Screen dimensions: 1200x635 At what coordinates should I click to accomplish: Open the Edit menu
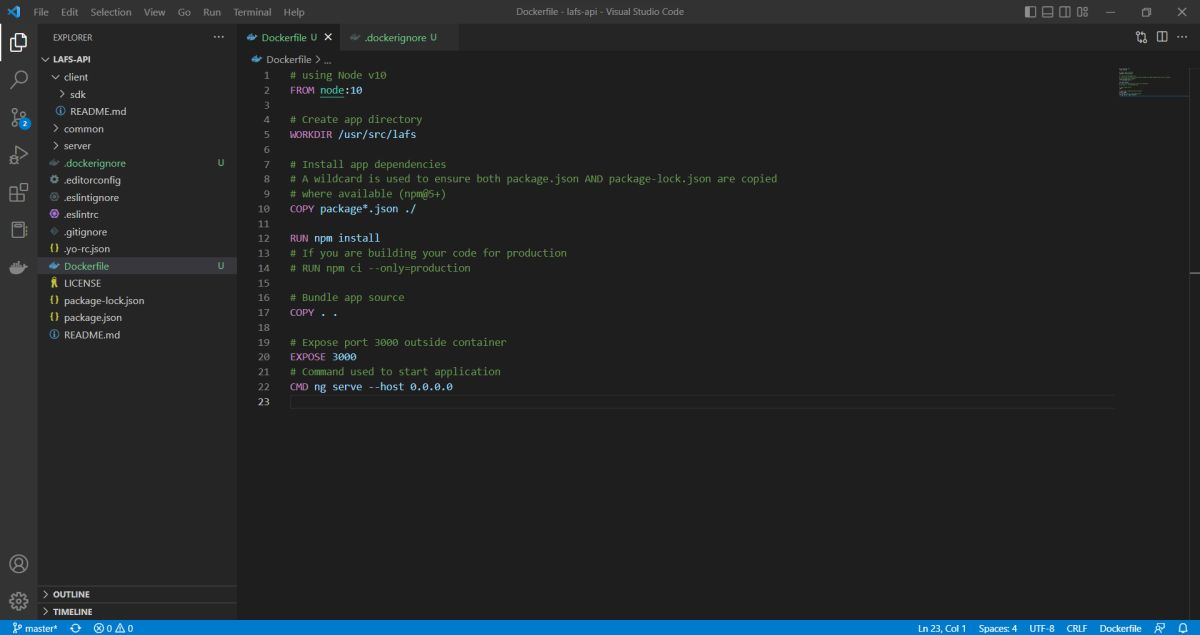(x=69, y=12)
